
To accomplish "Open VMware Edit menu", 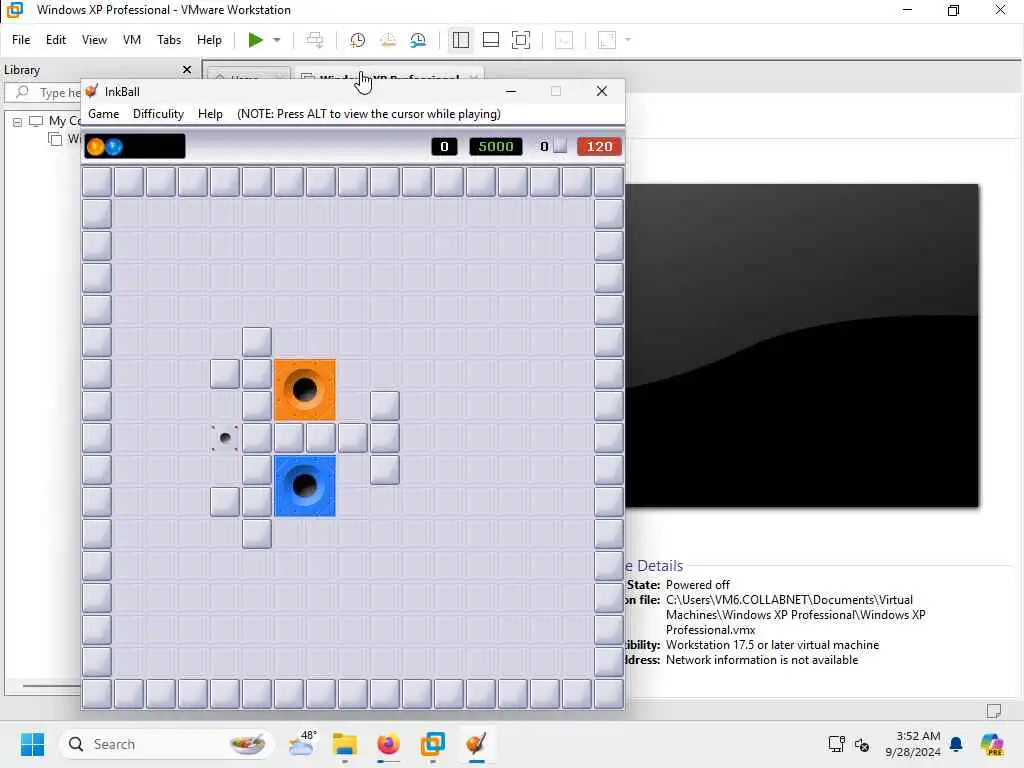I will coord(56,40).
